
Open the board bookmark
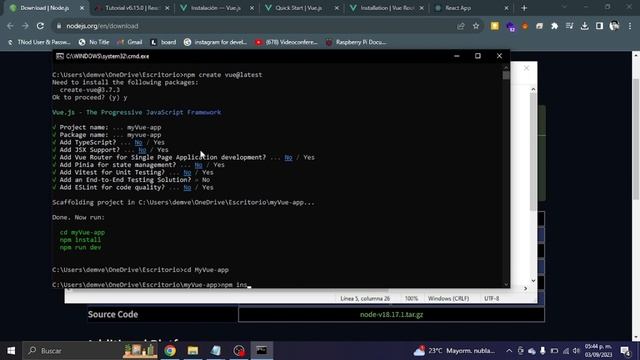point(163,42)
